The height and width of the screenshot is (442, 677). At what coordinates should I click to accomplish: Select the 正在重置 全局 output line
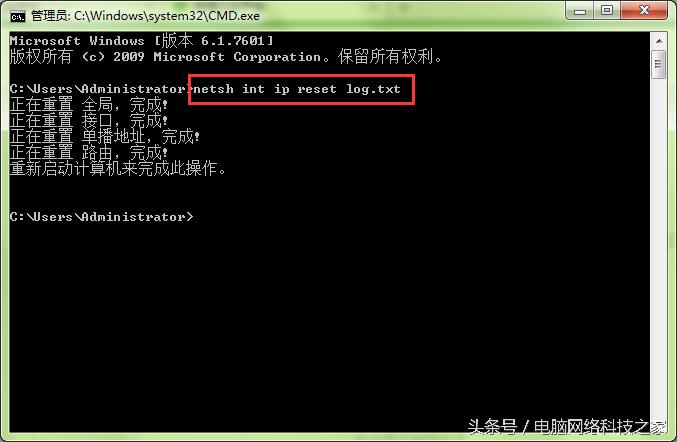coord(89,105)
